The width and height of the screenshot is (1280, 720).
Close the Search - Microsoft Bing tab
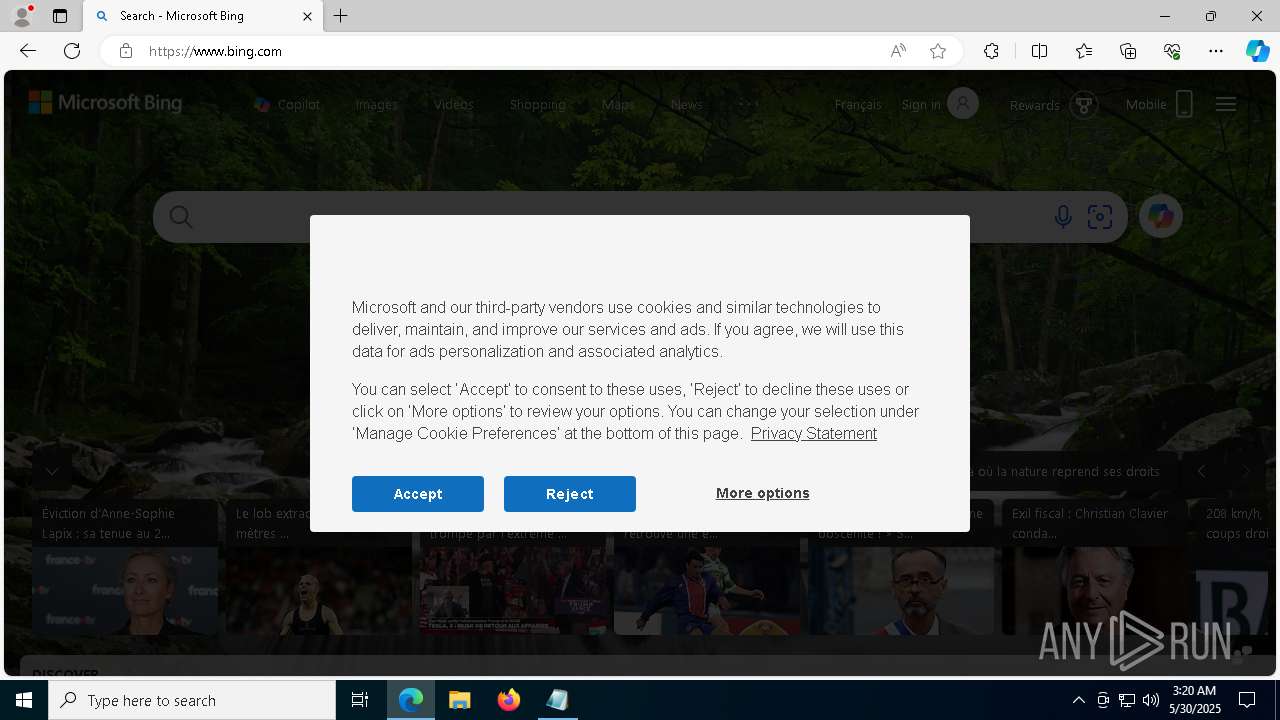(307, 16)
